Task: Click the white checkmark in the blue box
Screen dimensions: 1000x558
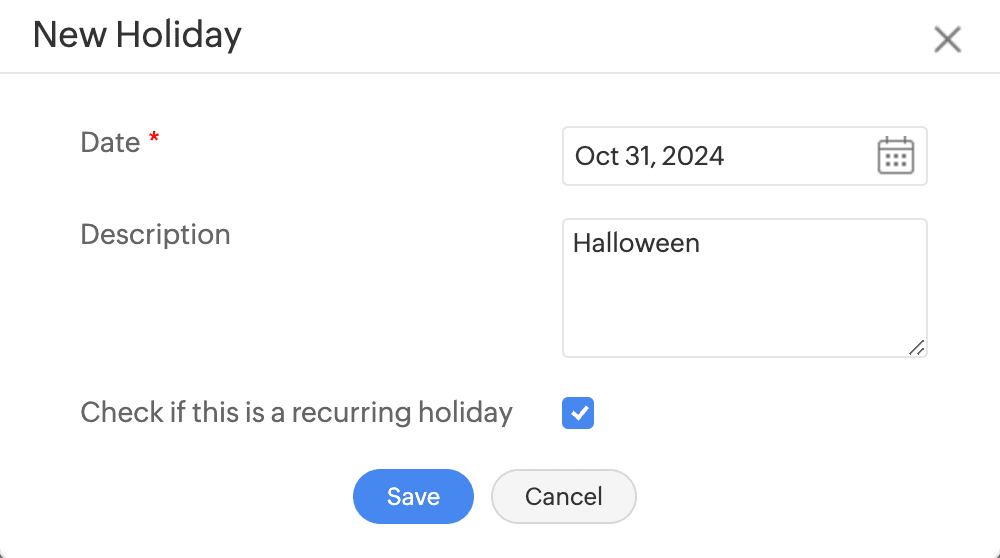Action: 578,413
